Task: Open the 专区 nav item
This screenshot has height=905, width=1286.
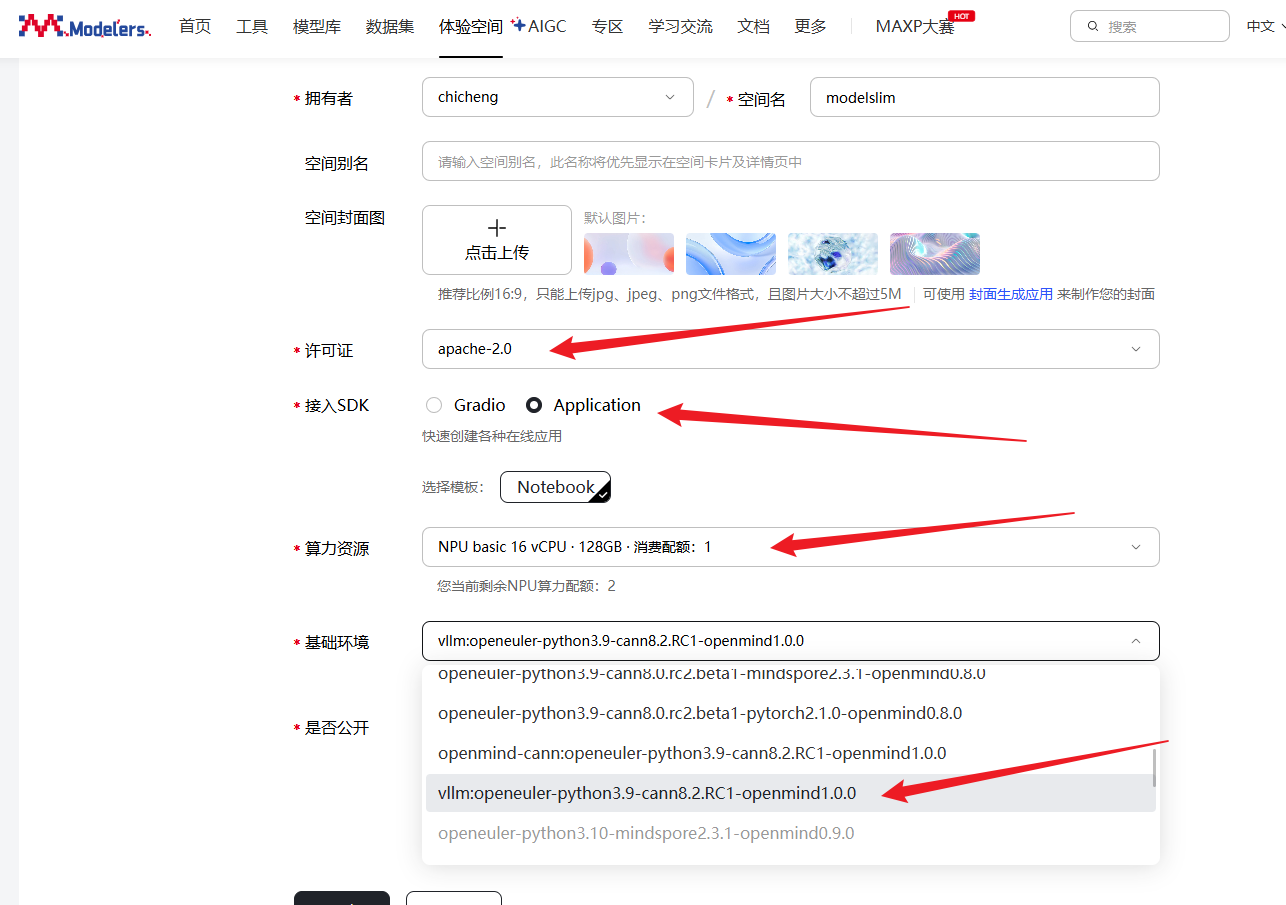Action: coord(607,26)
